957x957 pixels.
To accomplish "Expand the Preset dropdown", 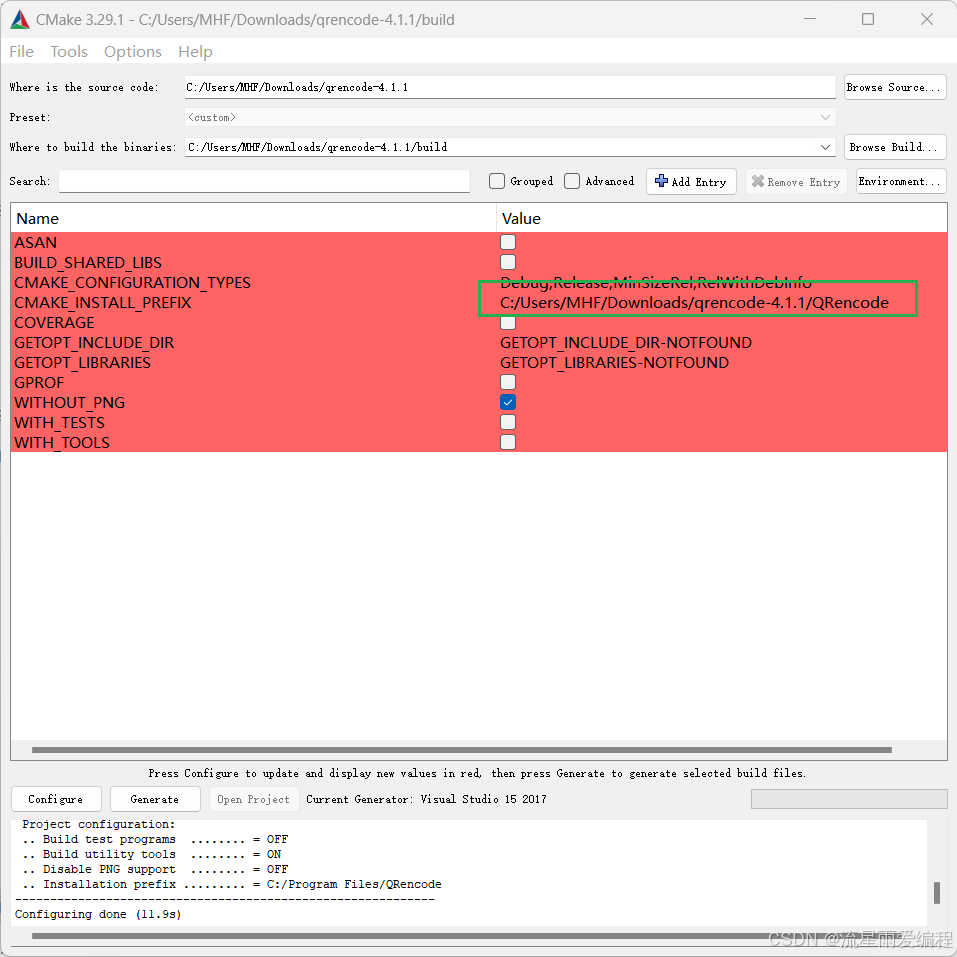I will [825, 117].
